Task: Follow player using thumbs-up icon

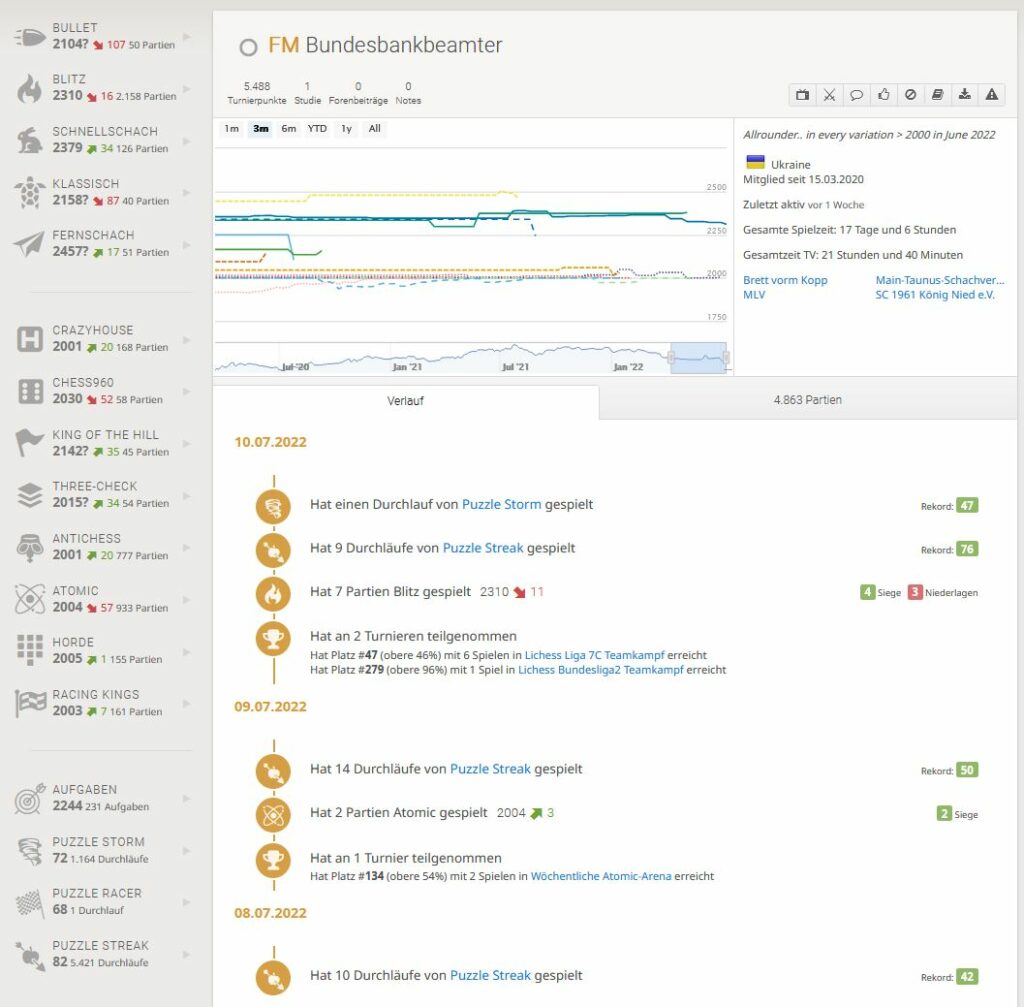Action: pos(883,95)
